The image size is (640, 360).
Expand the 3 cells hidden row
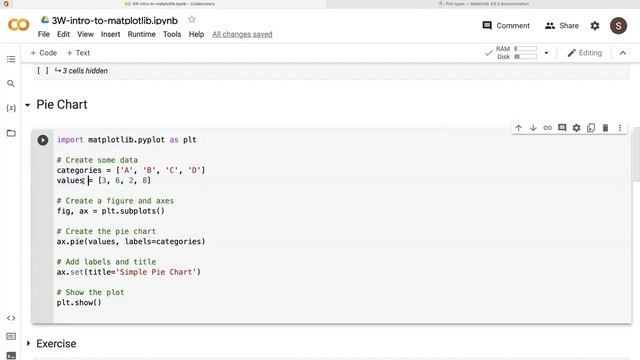(x=81, y=71)
